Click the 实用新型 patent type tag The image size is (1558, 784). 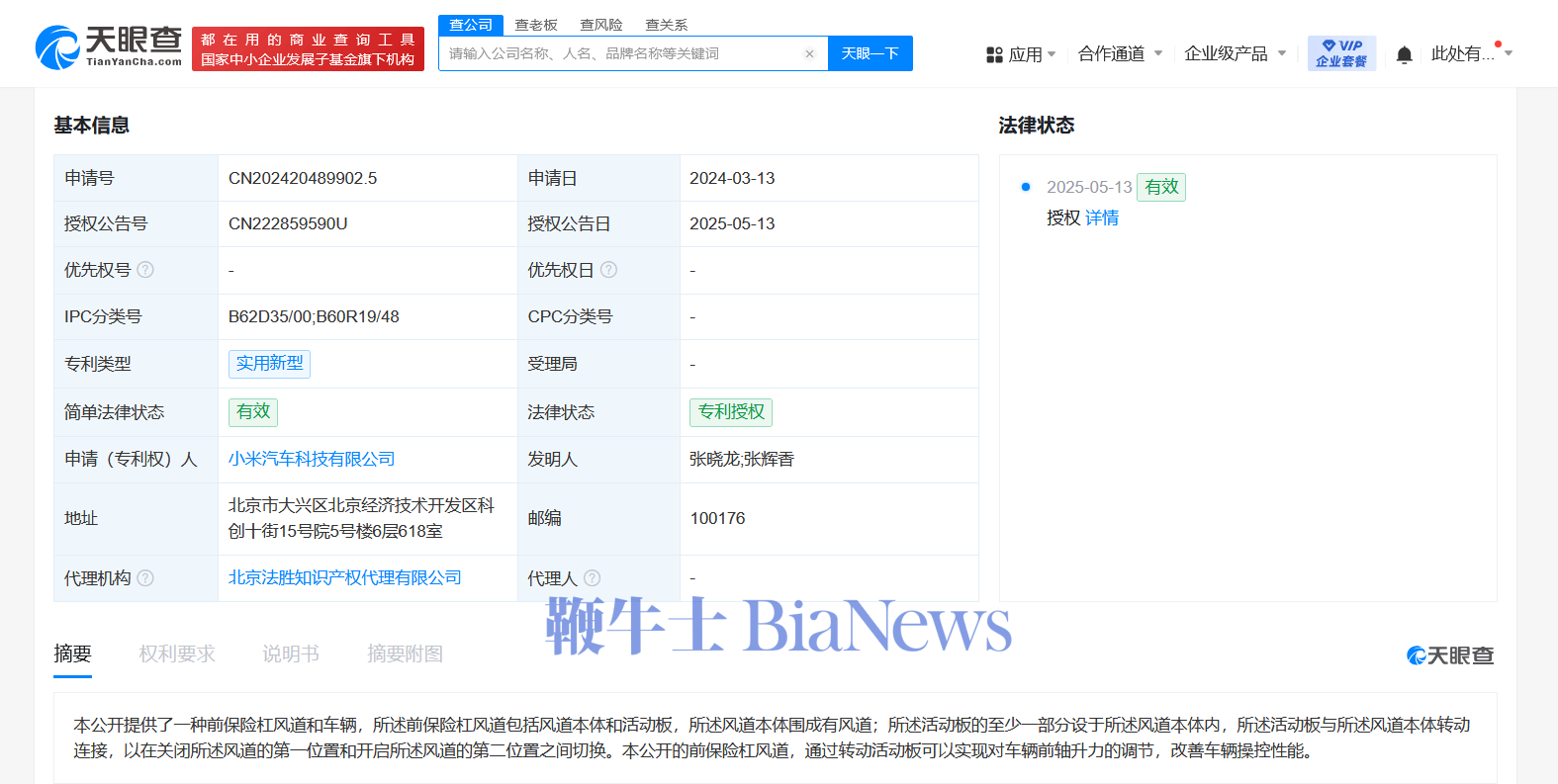(270, 364)
